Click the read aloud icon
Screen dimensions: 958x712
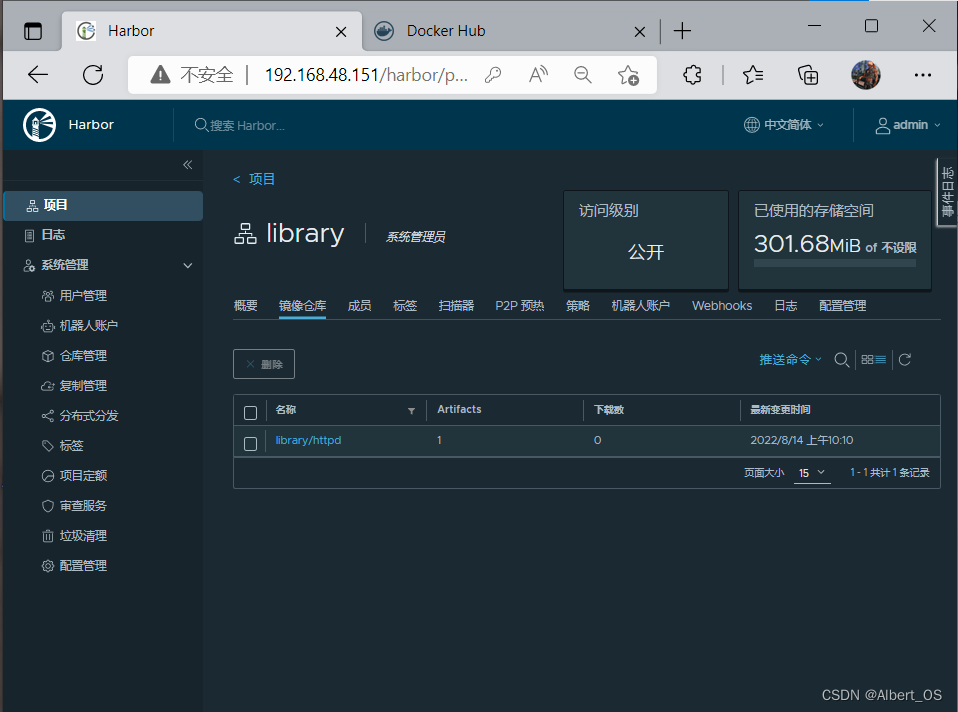tap(538, 75)
